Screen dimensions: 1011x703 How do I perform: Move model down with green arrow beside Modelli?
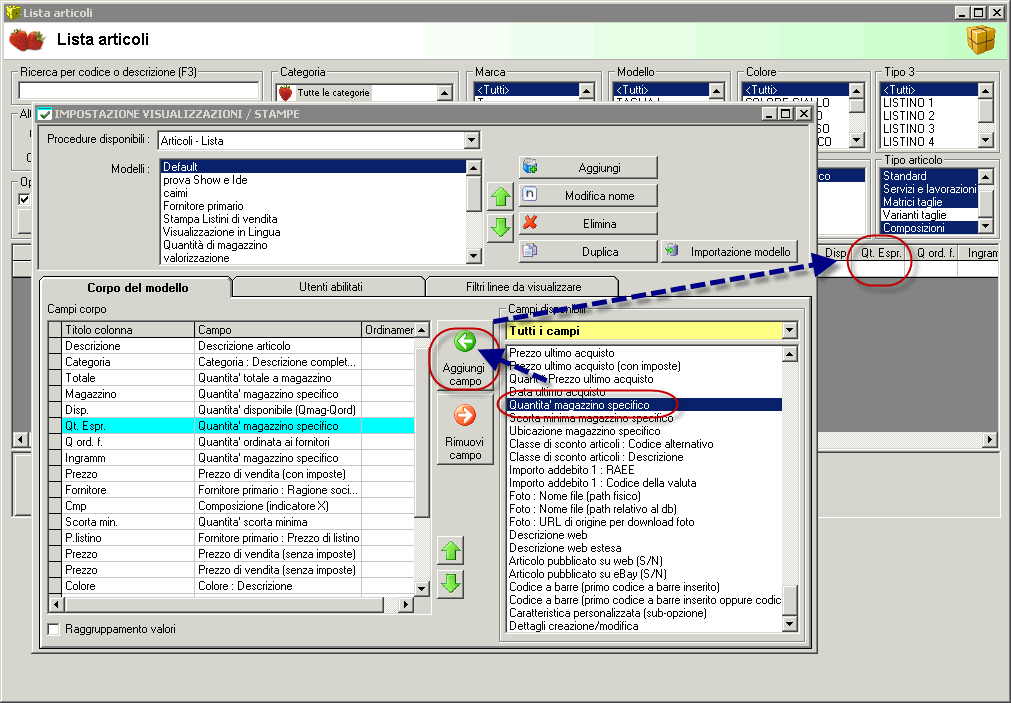pos(500,227)
